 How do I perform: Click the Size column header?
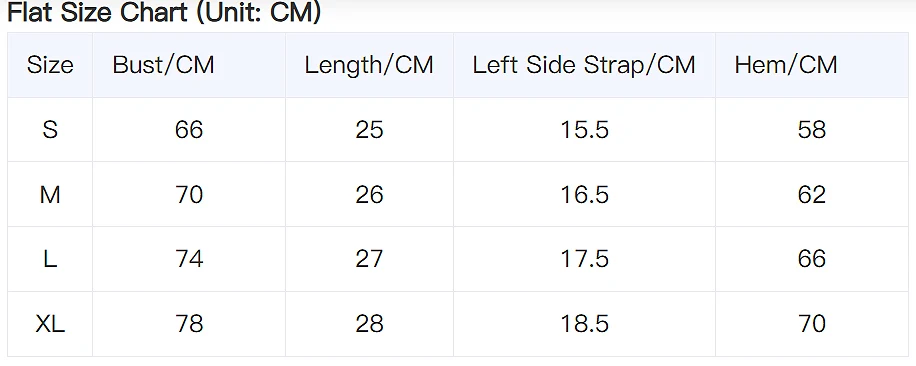point(50,65)
